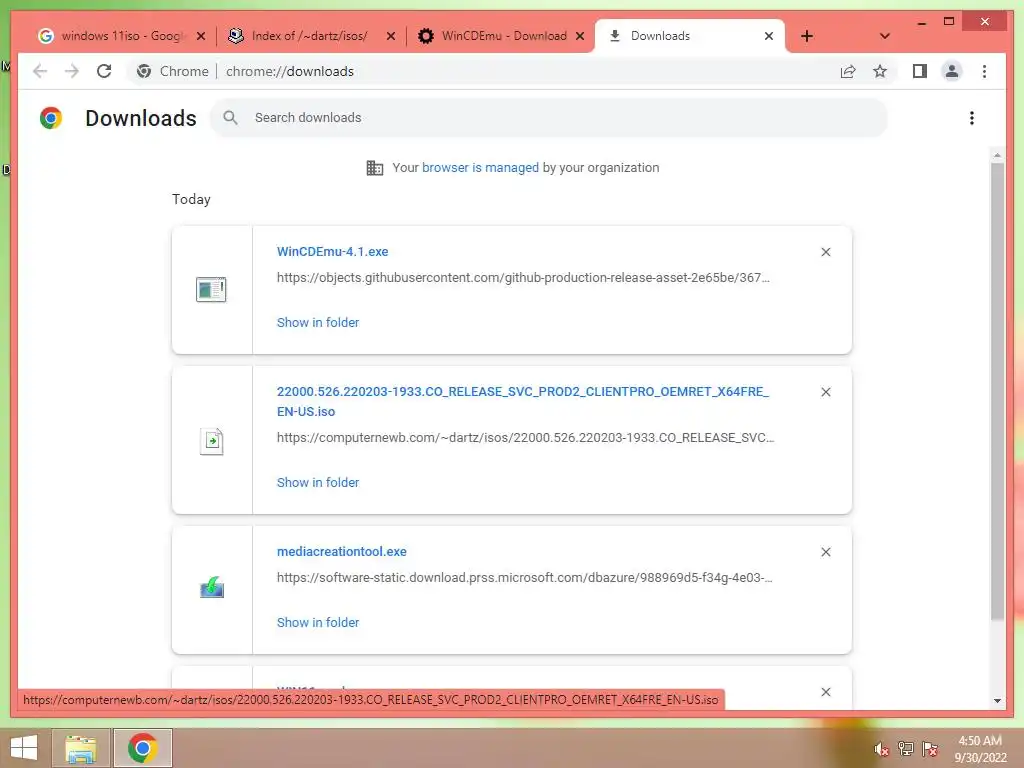1024x768 pixels.
Task: Expand the tab search chevron
Action: pyautogui.click(x=884, y=36)
